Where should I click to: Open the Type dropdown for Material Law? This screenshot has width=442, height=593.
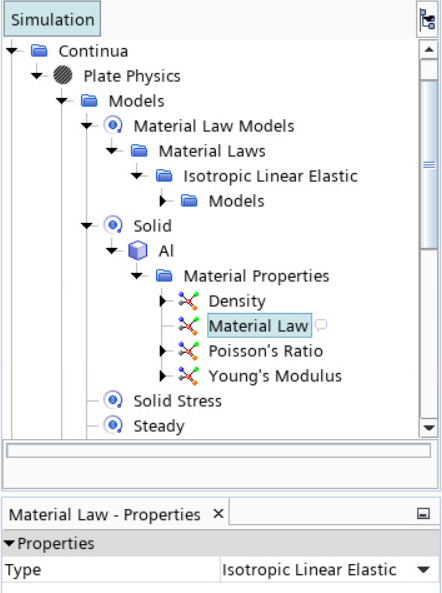pyautogui.click(x=423, y=570)
